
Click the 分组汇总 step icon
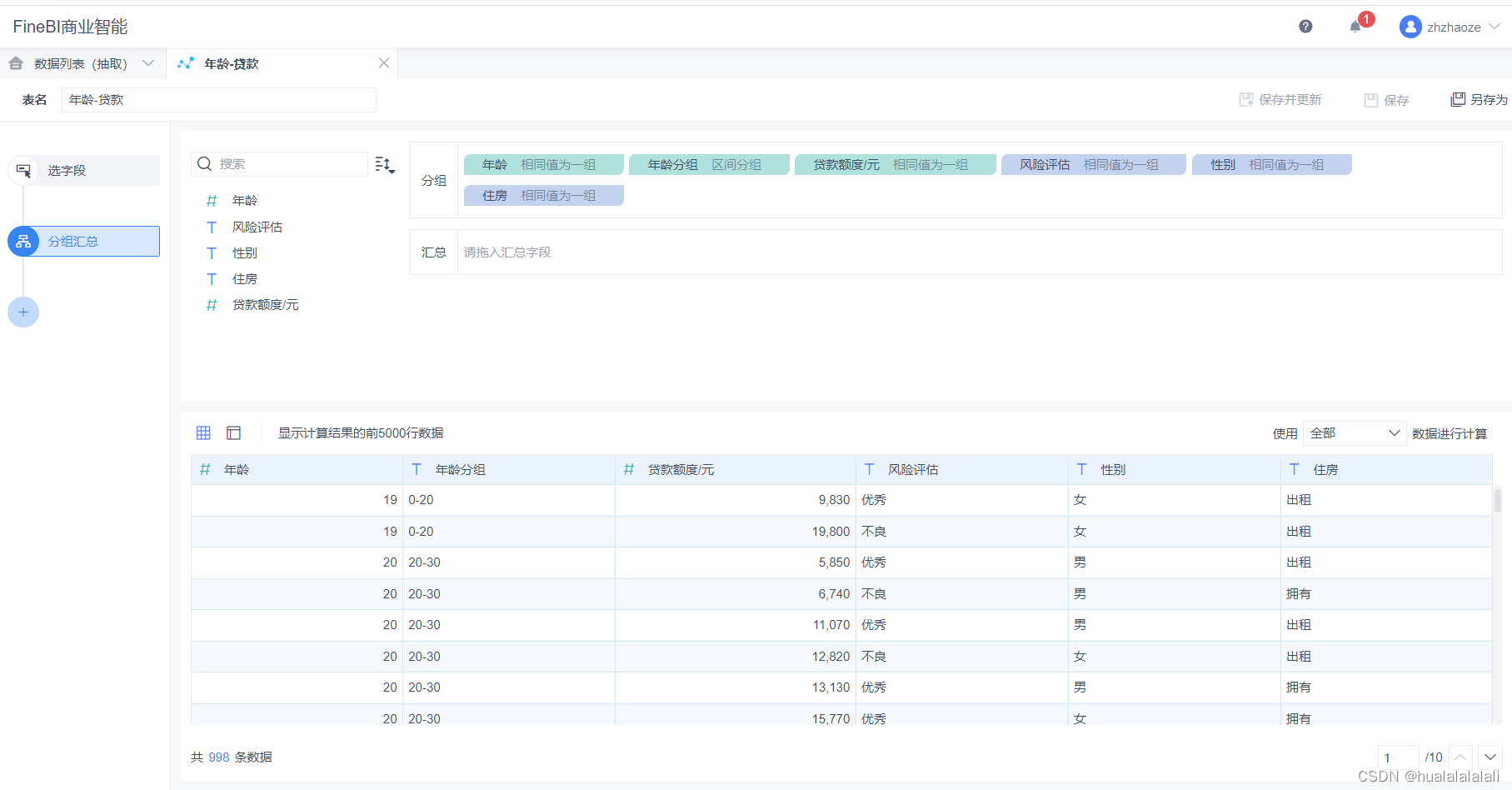(x=23, y=241)
